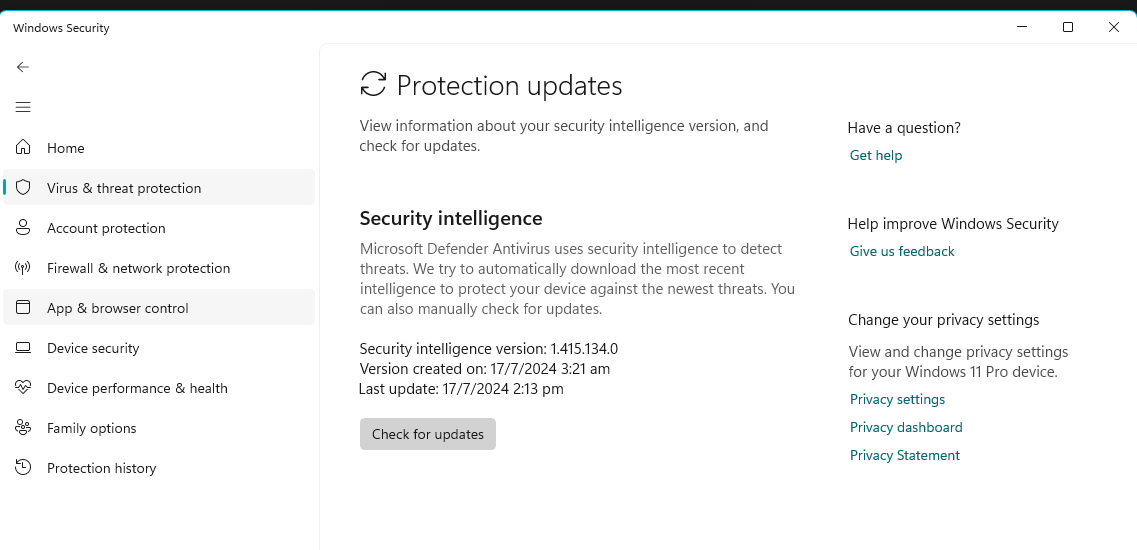Open the hamburger navigation menu icon
The image size is (1137, 550).
point(23,107)
